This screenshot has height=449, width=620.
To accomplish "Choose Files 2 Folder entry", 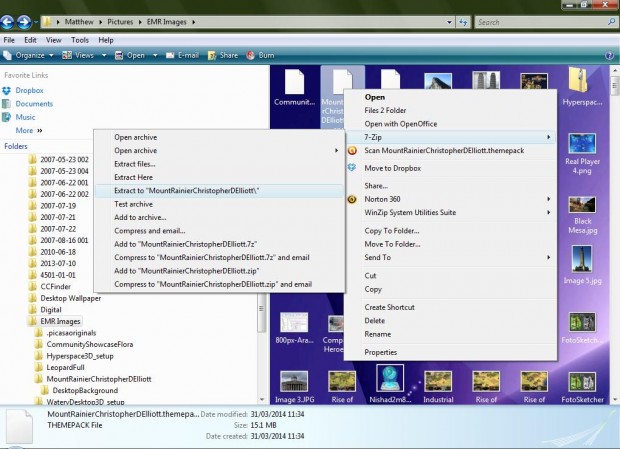I will 450,110.
